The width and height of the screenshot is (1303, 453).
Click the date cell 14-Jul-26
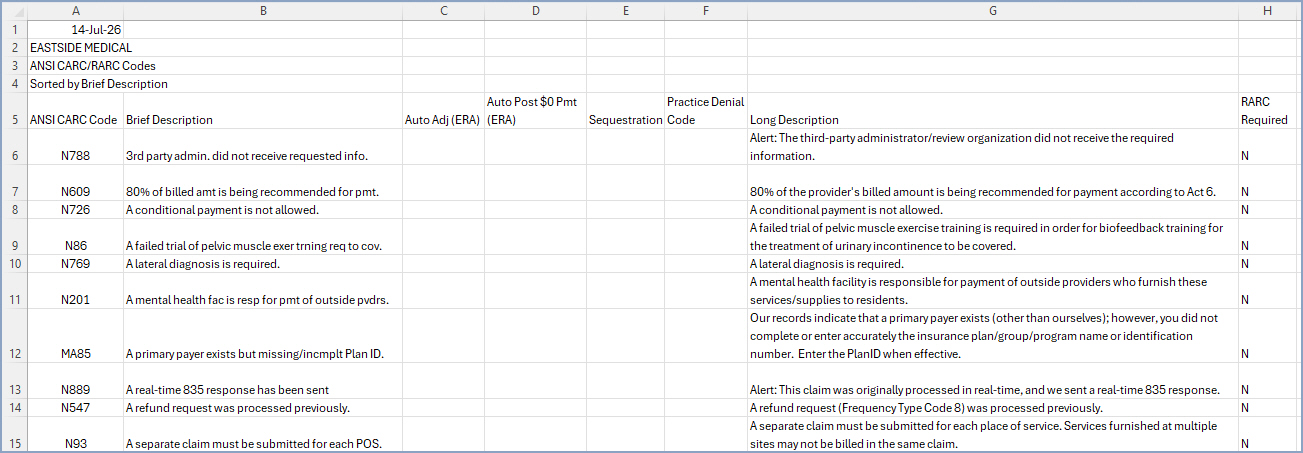76,30
